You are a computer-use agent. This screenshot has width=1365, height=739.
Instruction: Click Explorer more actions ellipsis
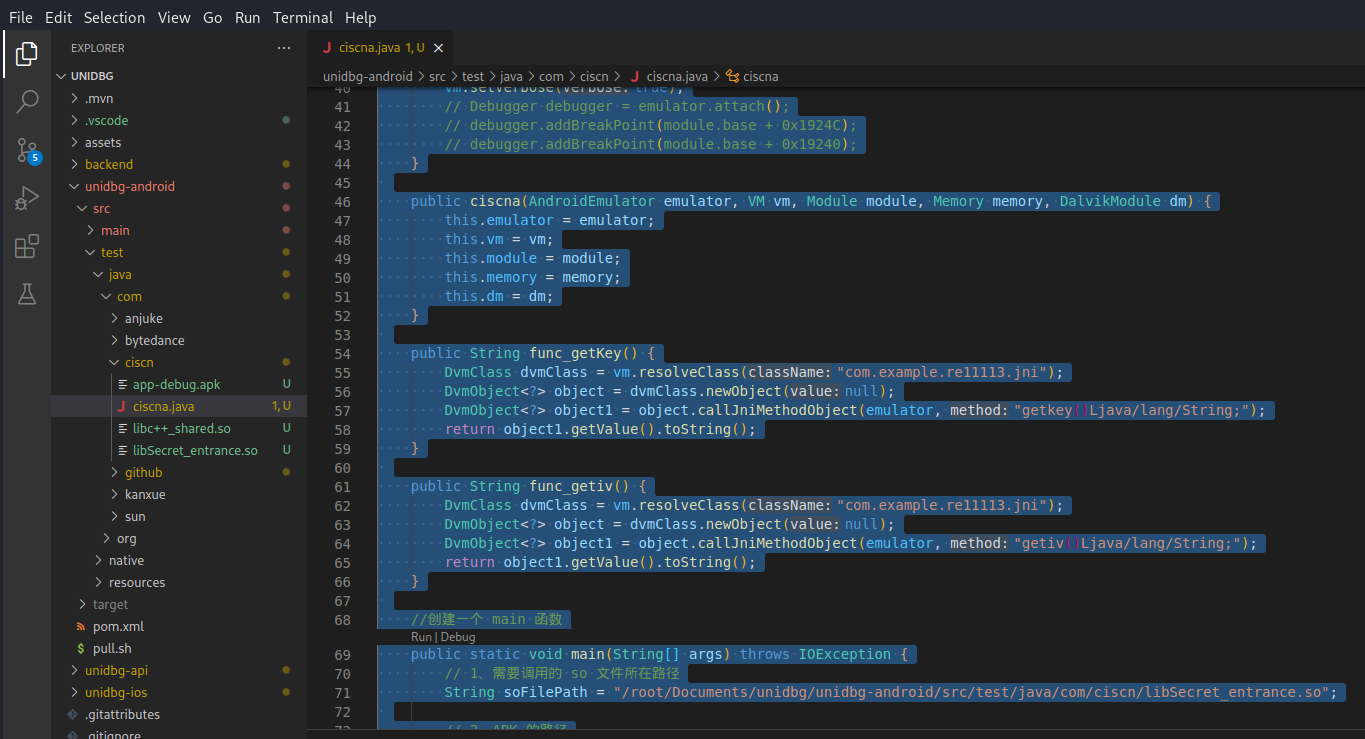pyautogui.click(x=285, y=48)
